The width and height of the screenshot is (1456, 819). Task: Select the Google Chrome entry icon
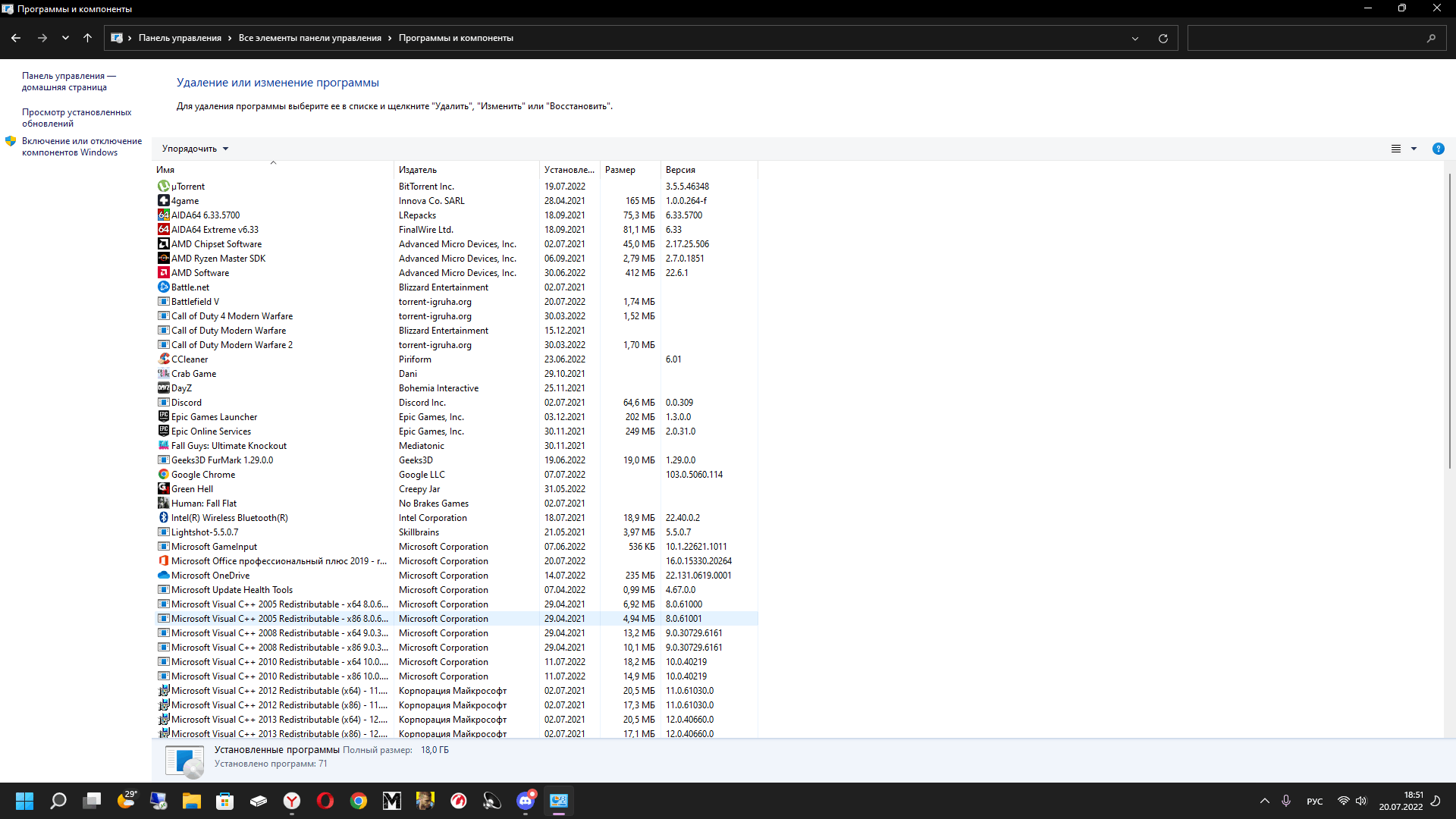[163, 475]
